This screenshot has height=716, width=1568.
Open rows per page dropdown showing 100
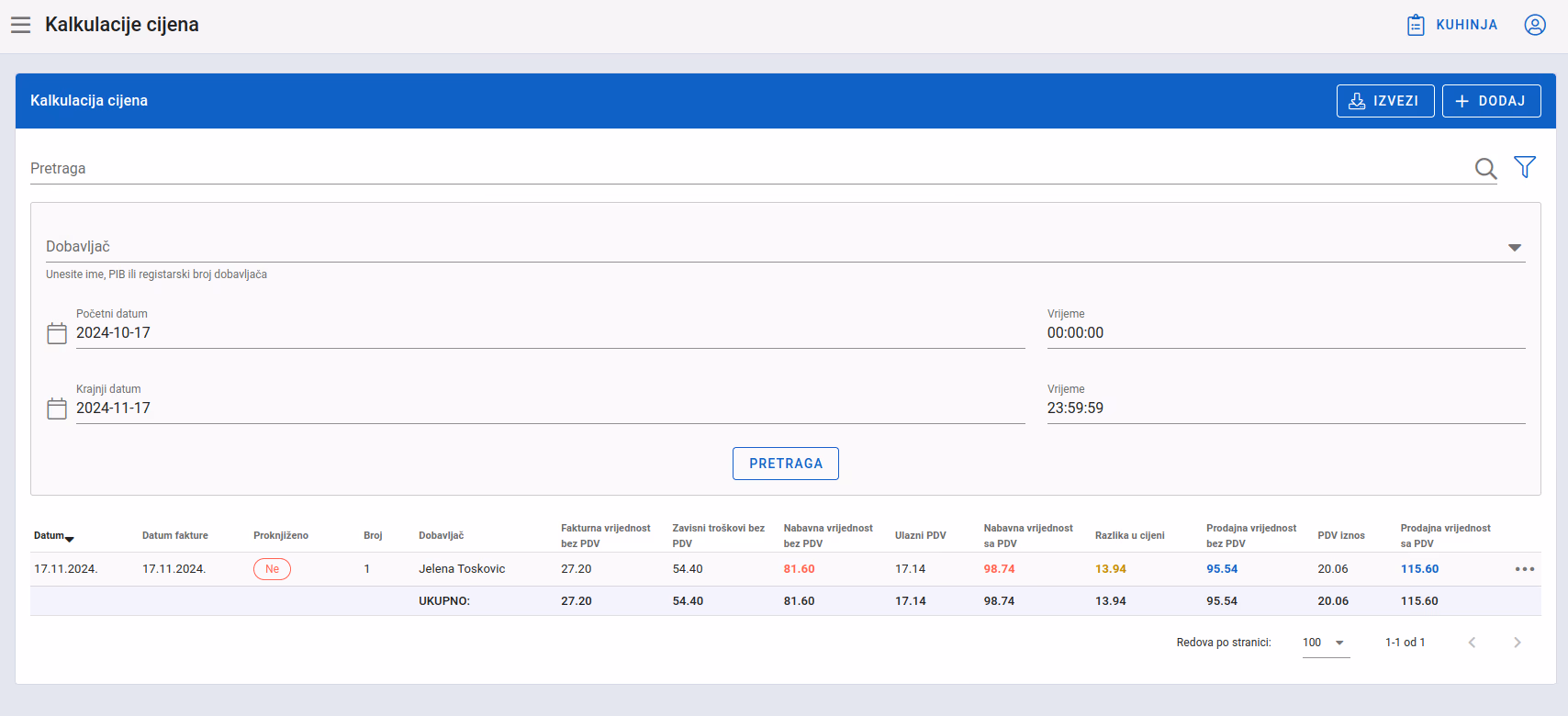click(1326, 643)
